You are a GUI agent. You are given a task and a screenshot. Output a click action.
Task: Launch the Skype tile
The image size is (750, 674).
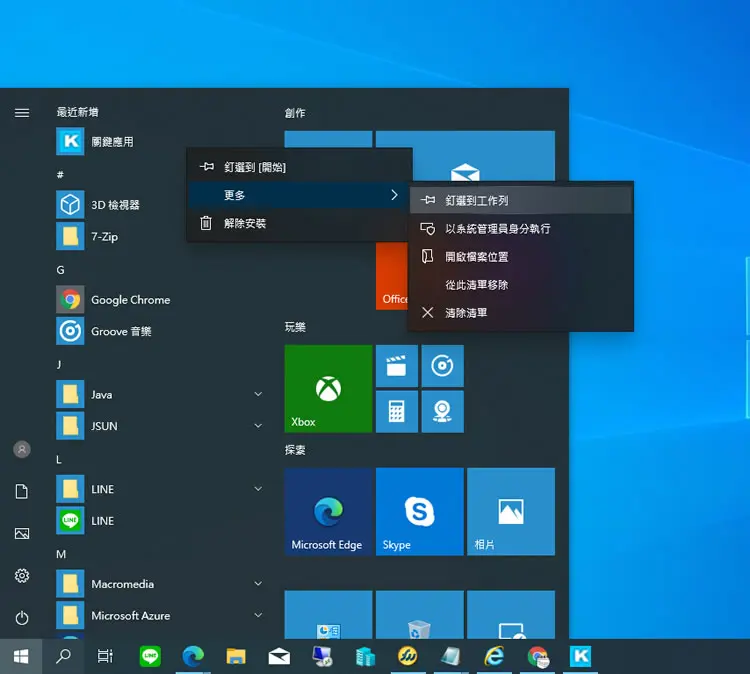coord(419,511)
